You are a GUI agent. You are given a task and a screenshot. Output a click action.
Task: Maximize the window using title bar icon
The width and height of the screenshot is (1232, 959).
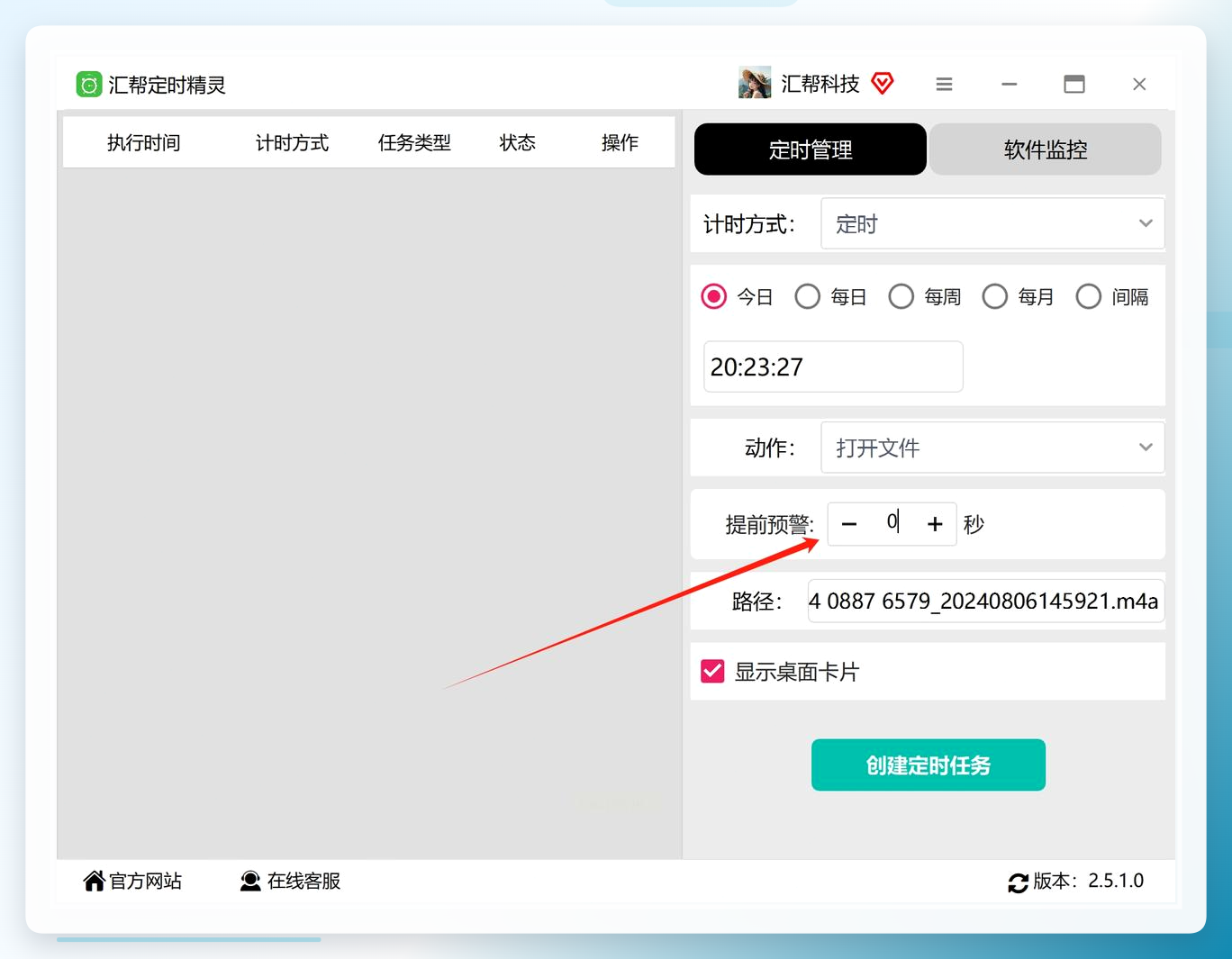[1073, 84]
